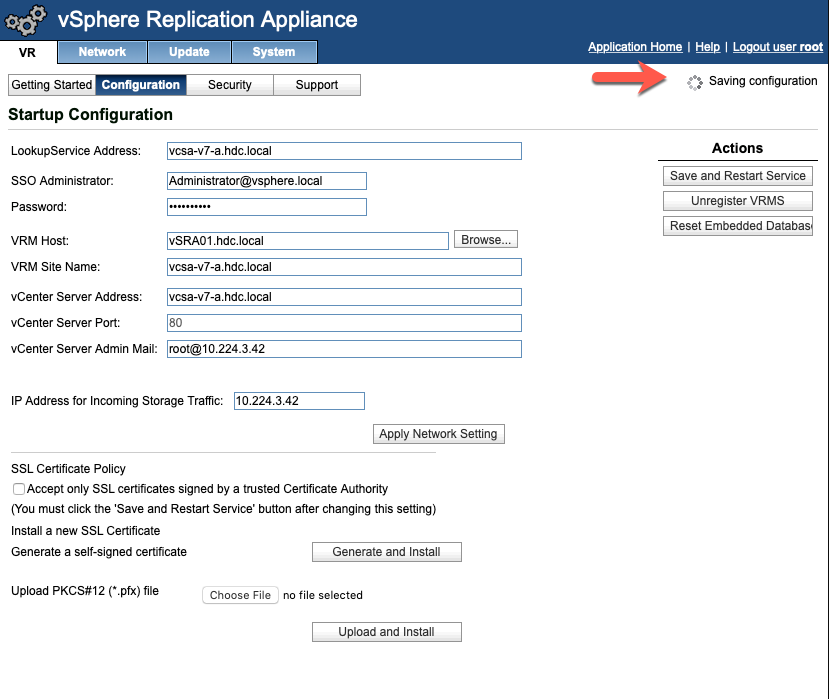Click 'Generate a self-signed certificate' text

click(99, 551)
